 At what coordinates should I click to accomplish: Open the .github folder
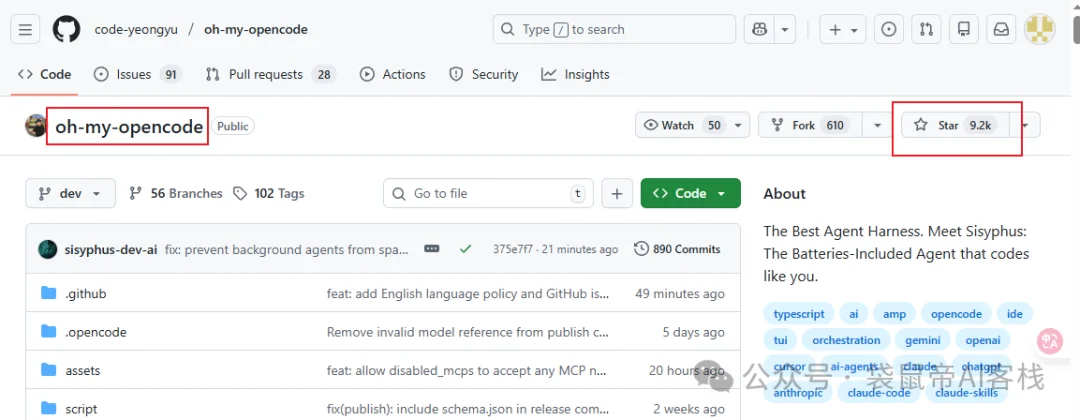(86, 294)
